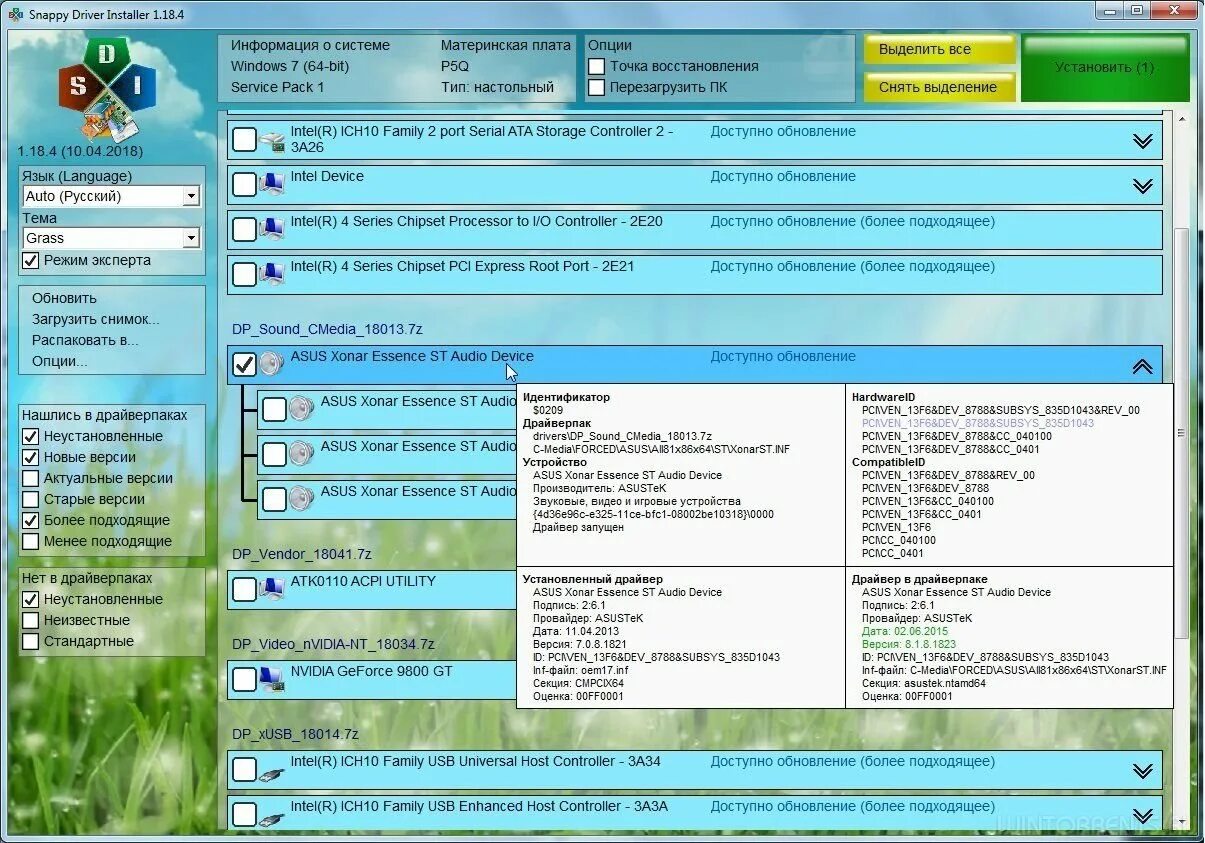1205x843 pixels.
Task: Toggle 'Новые версии' filter checkbox
Action: coord(31,457)
